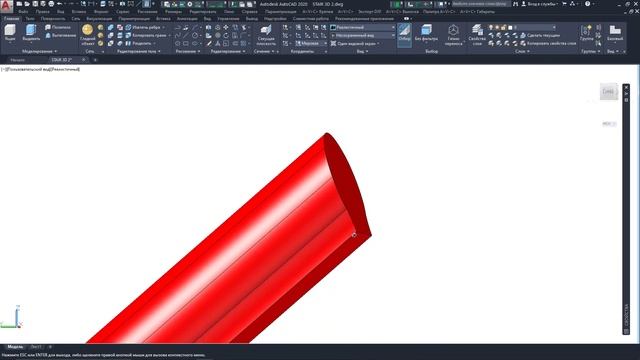This screenshot has height=360, width=640.
Task: Click the Undo arrow in quick access toolbar
Action: point(60,4)
